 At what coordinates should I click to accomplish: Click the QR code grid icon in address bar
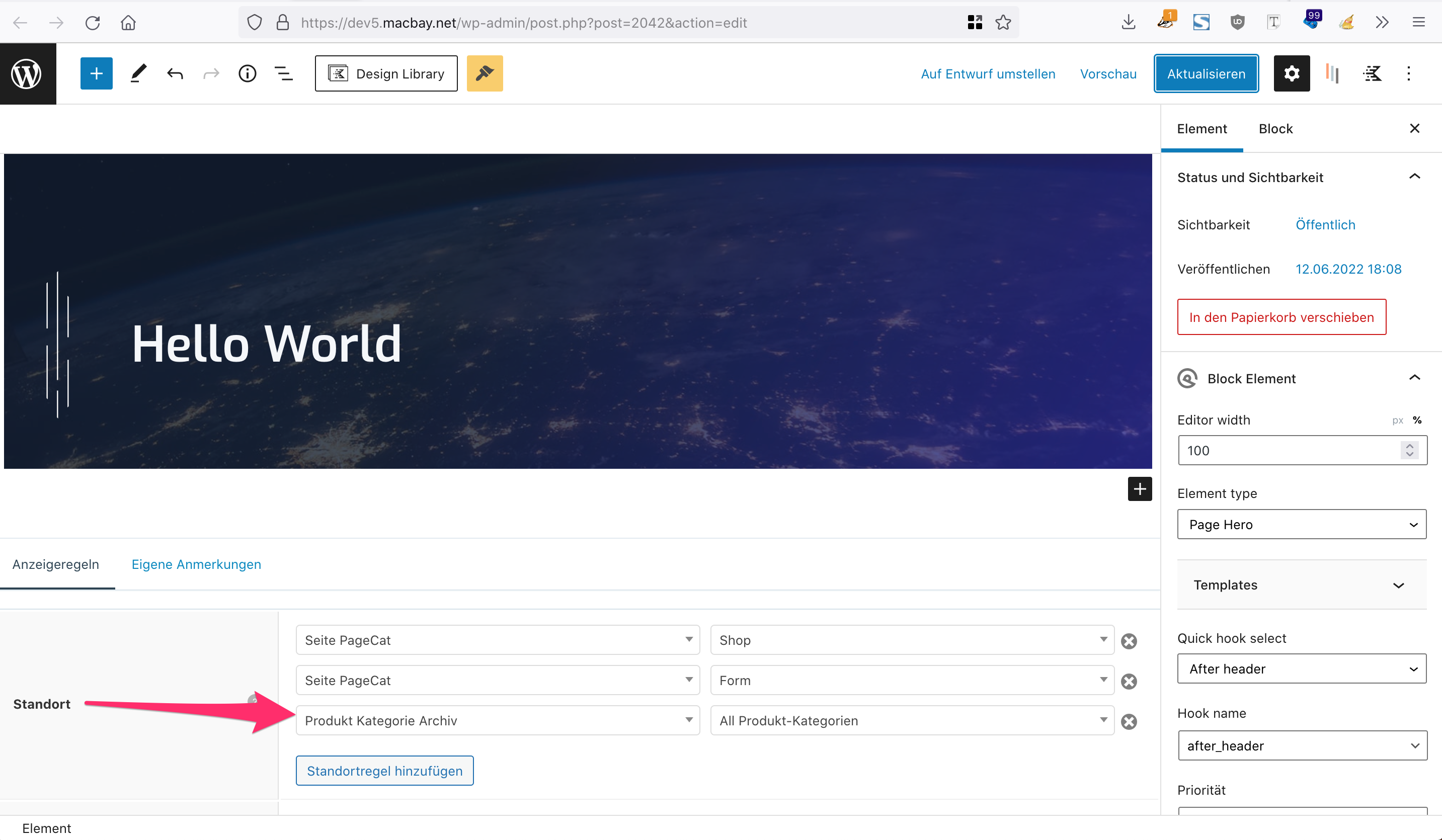point(975,23)
